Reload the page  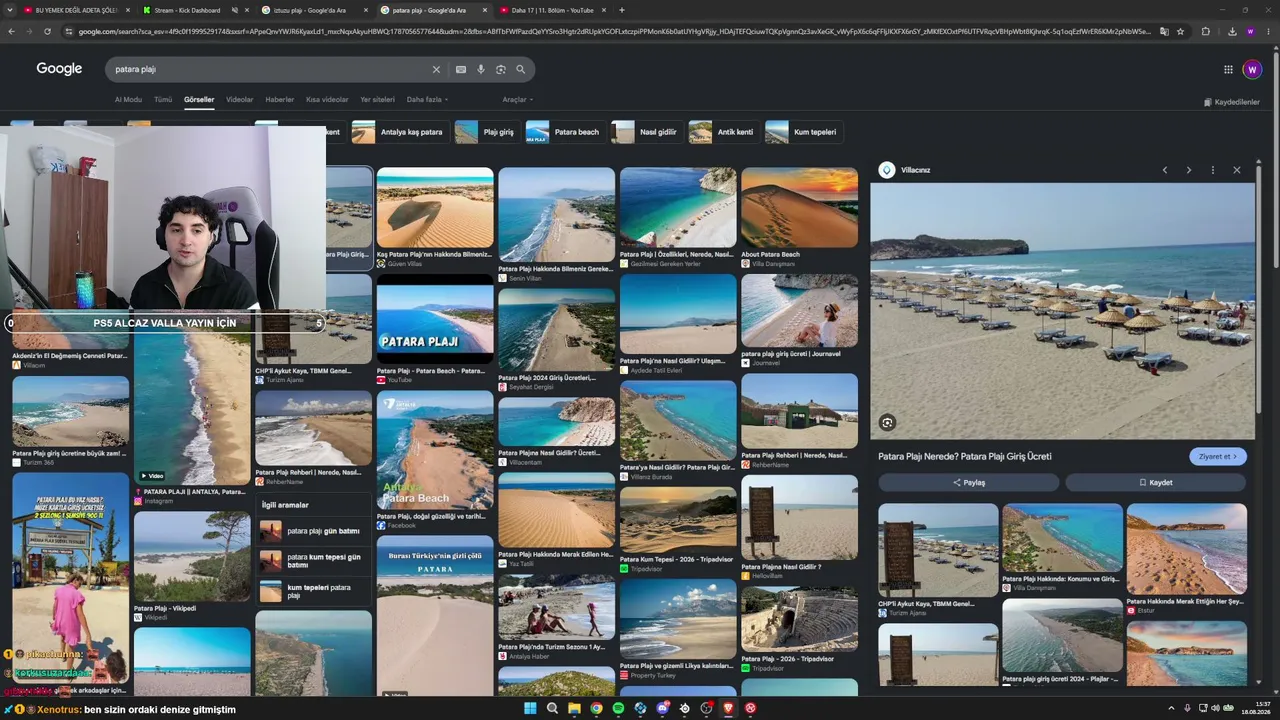click(x=47, y=31)
